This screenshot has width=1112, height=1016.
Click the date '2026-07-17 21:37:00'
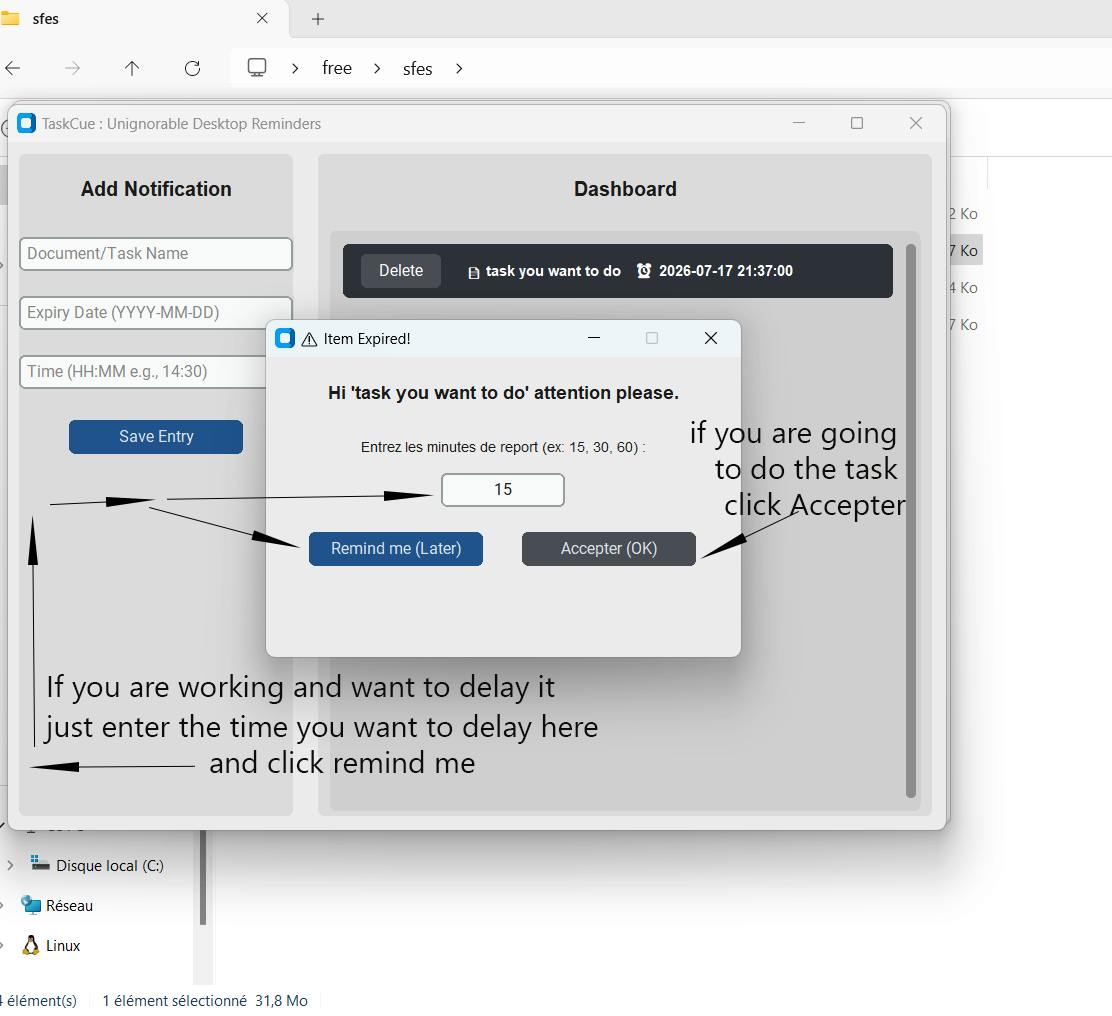725,271
